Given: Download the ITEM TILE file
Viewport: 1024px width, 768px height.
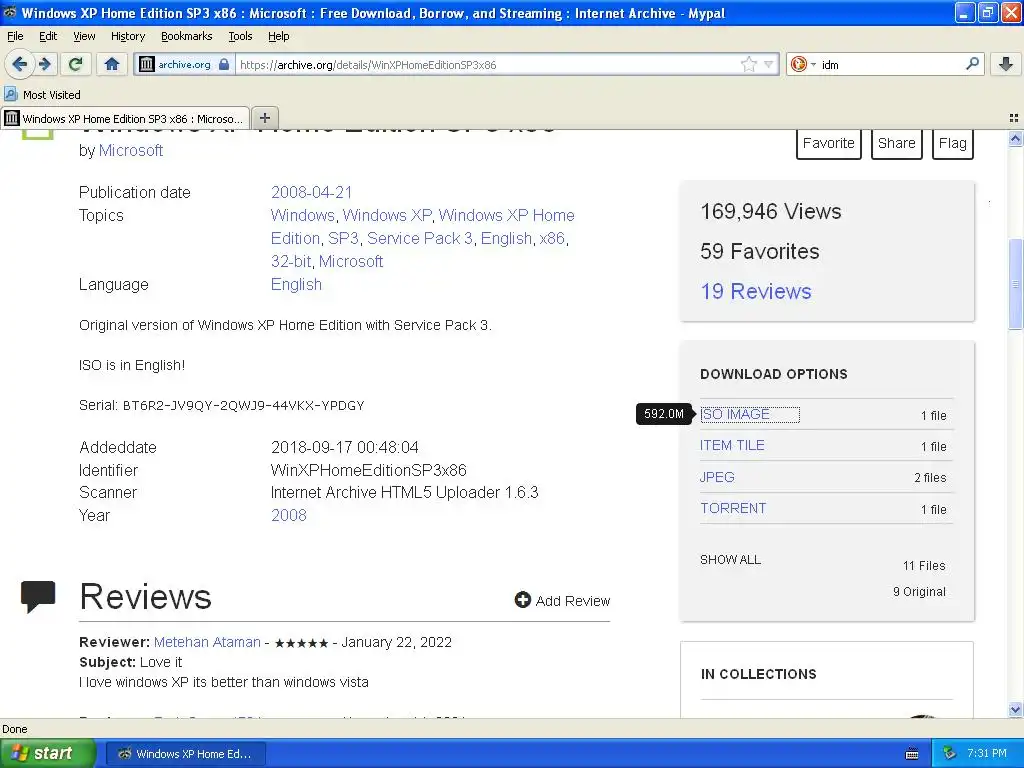Looking at the screenshot, I should coord(732,445).
